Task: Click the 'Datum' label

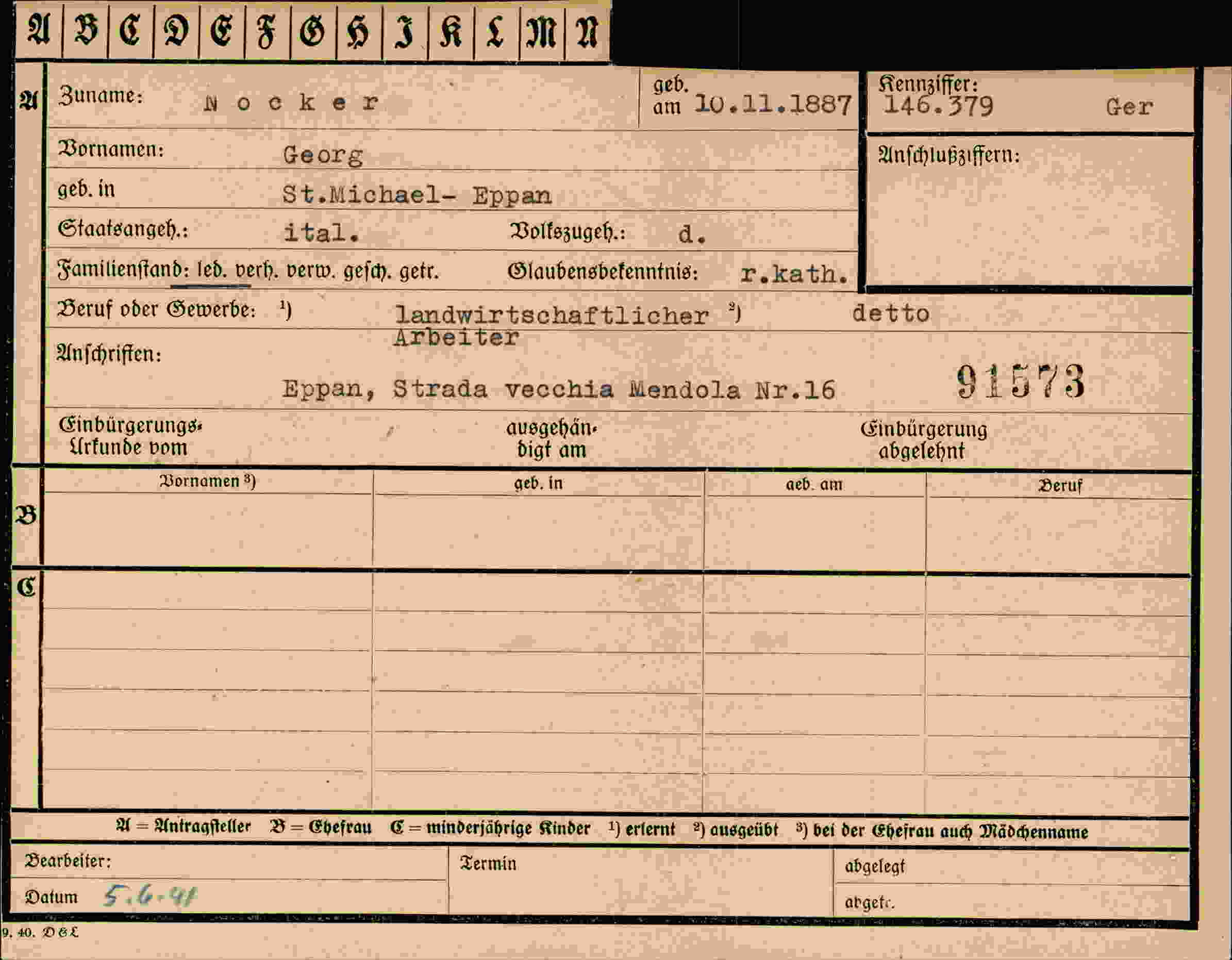Action: 51,897
